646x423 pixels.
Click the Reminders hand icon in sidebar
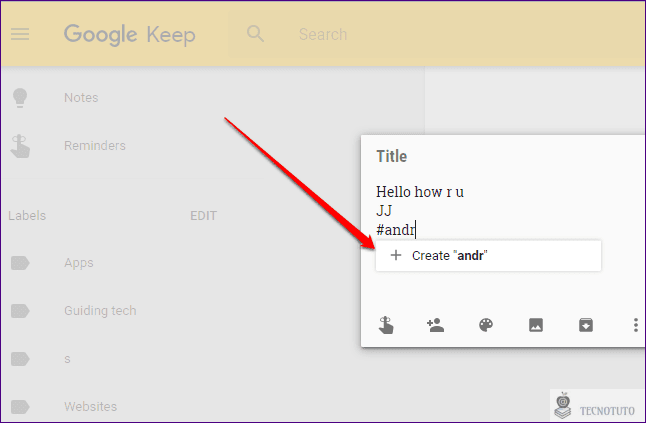pyautogui.click(x=20, y=146)
